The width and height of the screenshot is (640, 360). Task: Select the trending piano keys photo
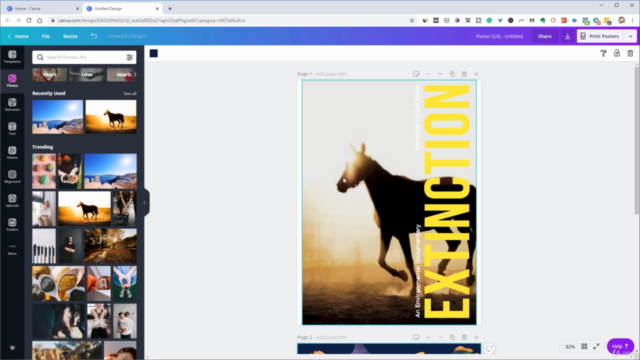(x=44, y=246)
